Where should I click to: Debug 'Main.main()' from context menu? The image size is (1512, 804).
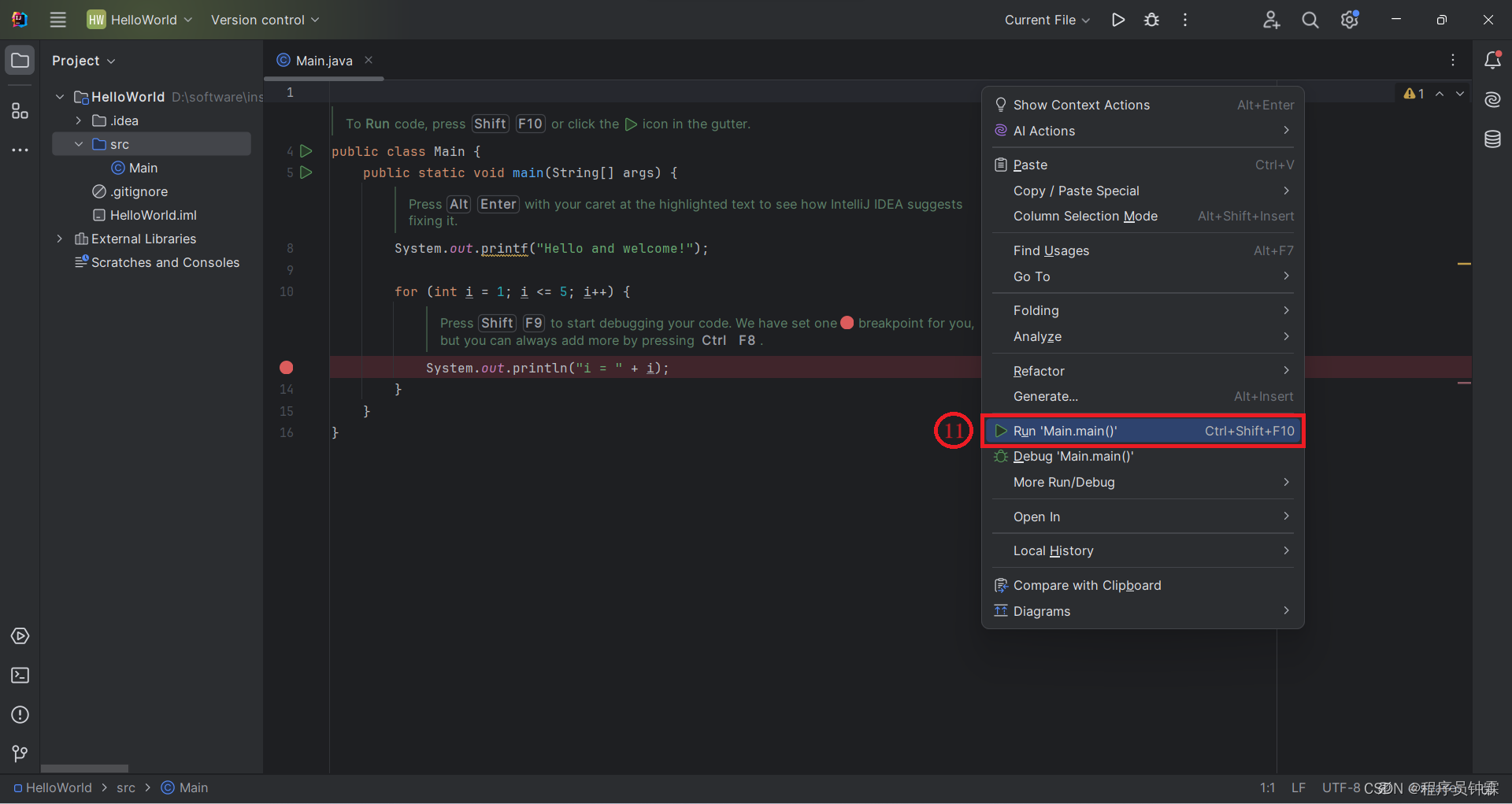click(x=1143, y=456)
